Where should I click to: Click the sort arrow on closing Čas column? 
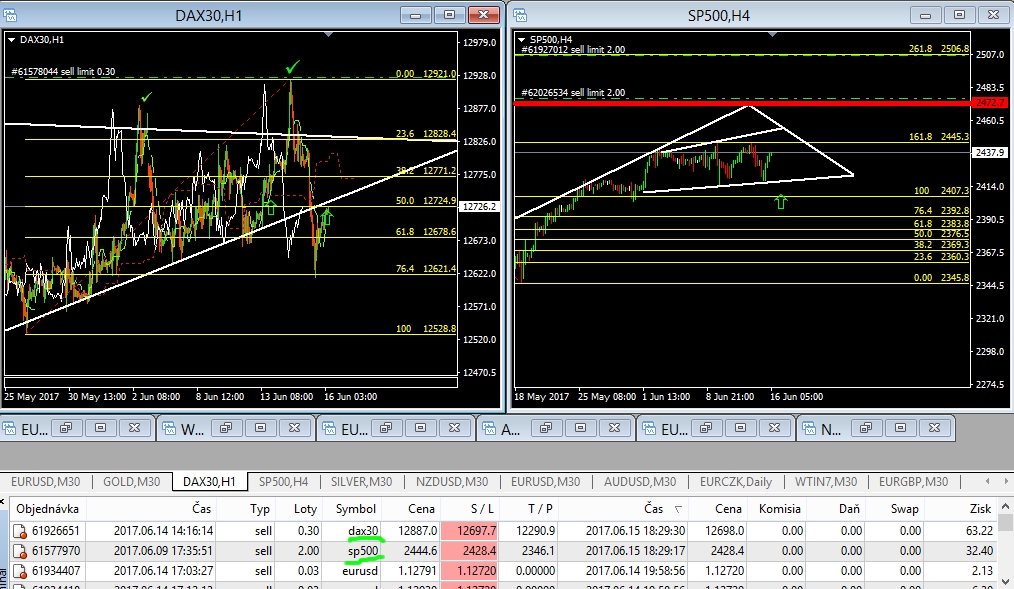point(678,509)
